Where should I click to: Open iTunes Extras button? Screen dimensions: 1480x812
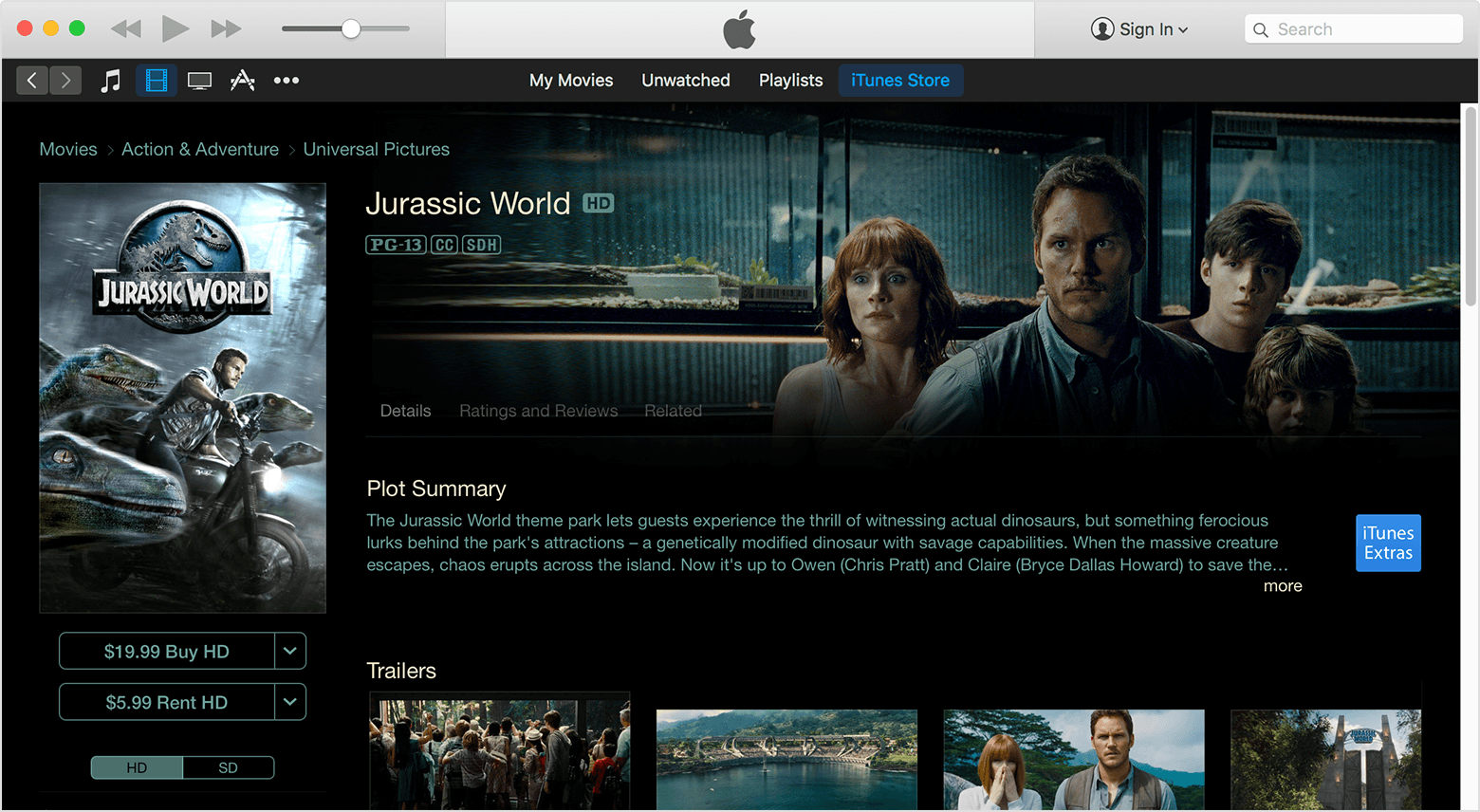[x=1389, y=543]
